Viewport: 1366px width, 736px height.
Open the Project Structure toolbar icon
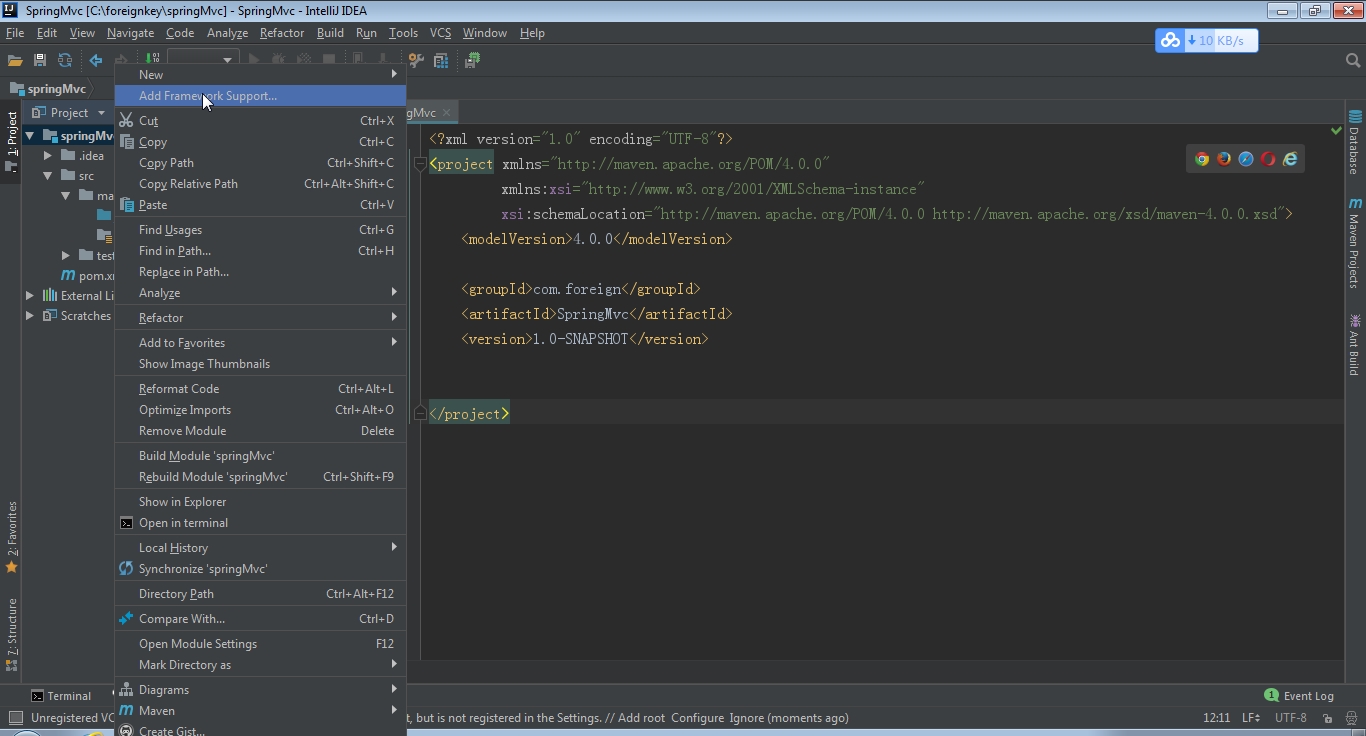pos(441,60)
